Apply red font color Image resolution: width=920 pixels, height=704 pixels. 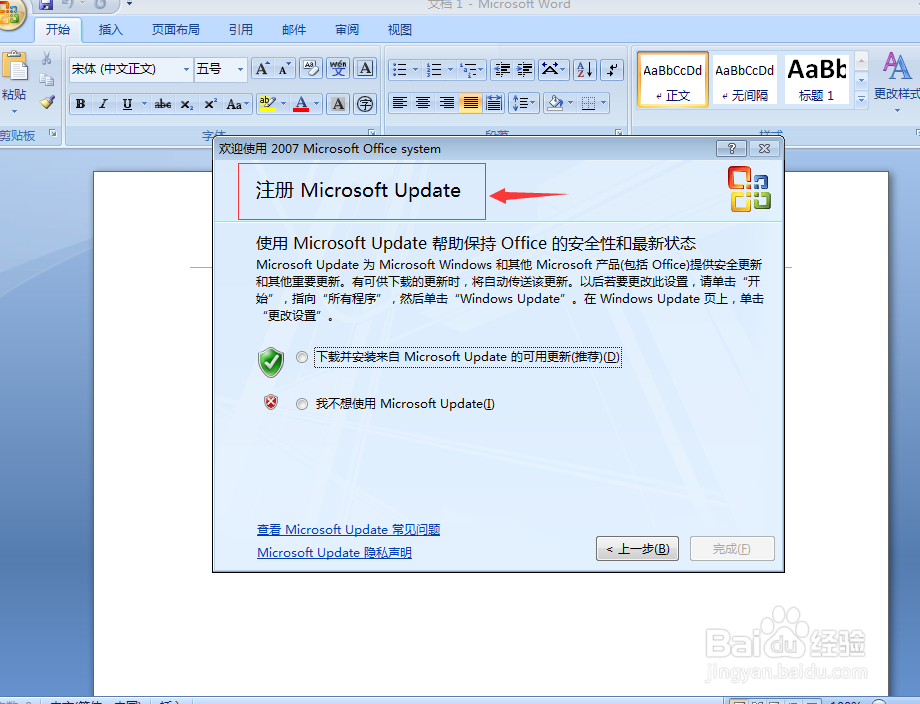(301, 104)
